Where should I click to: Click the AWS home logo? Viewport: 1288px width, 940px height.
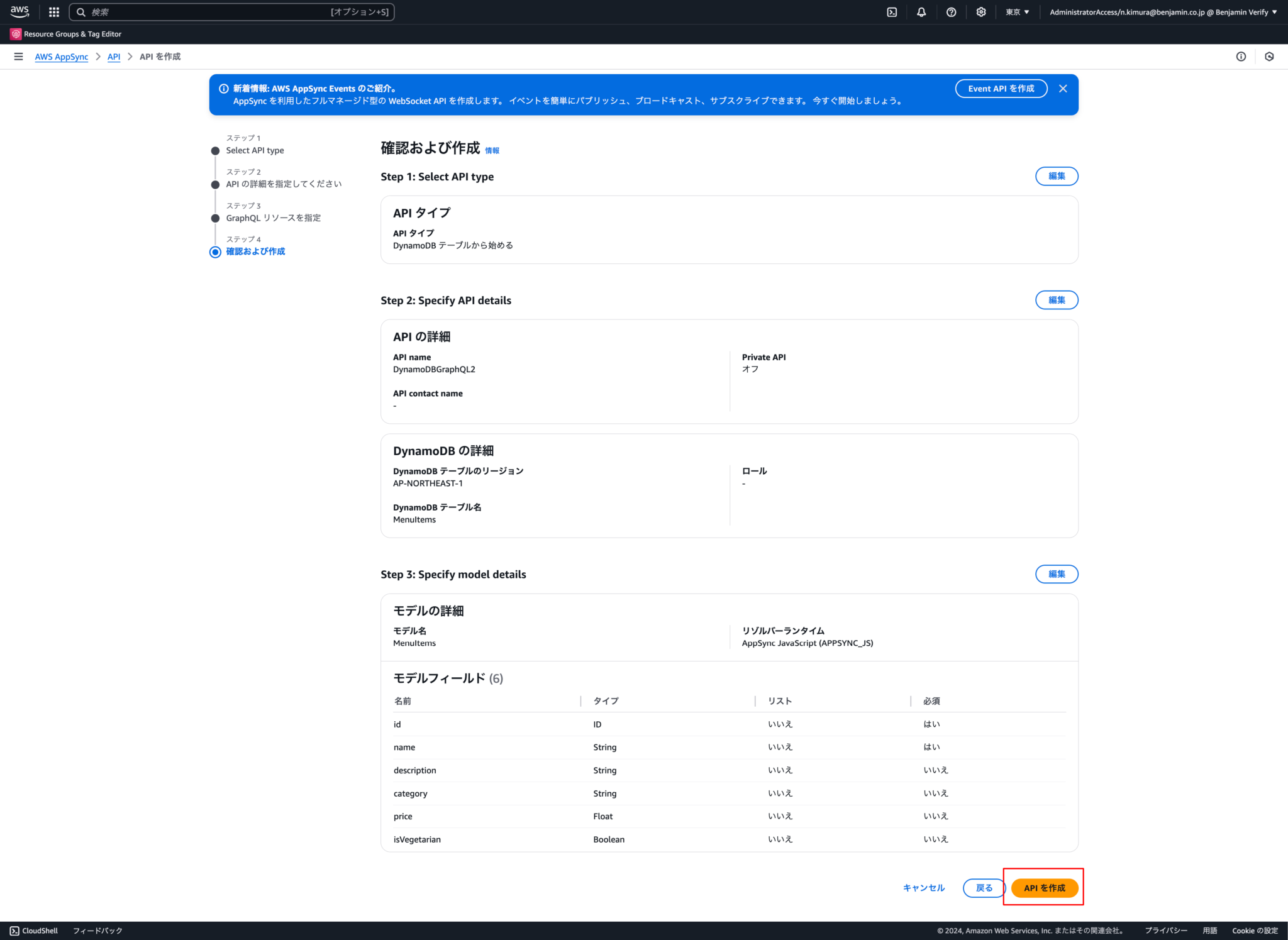tap(19, 11)
